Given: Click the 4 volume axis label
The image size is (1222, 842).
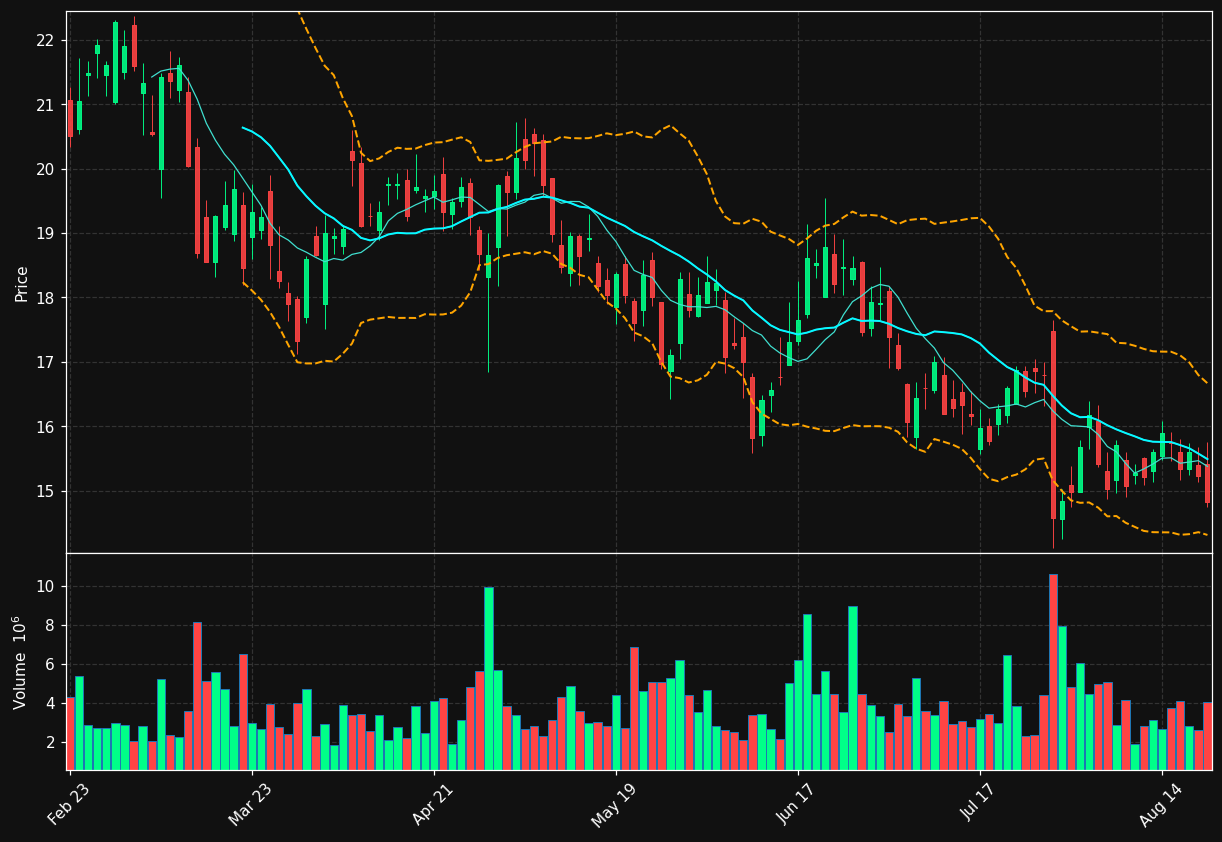Looking at the screenshot, I should pos(50,704).
